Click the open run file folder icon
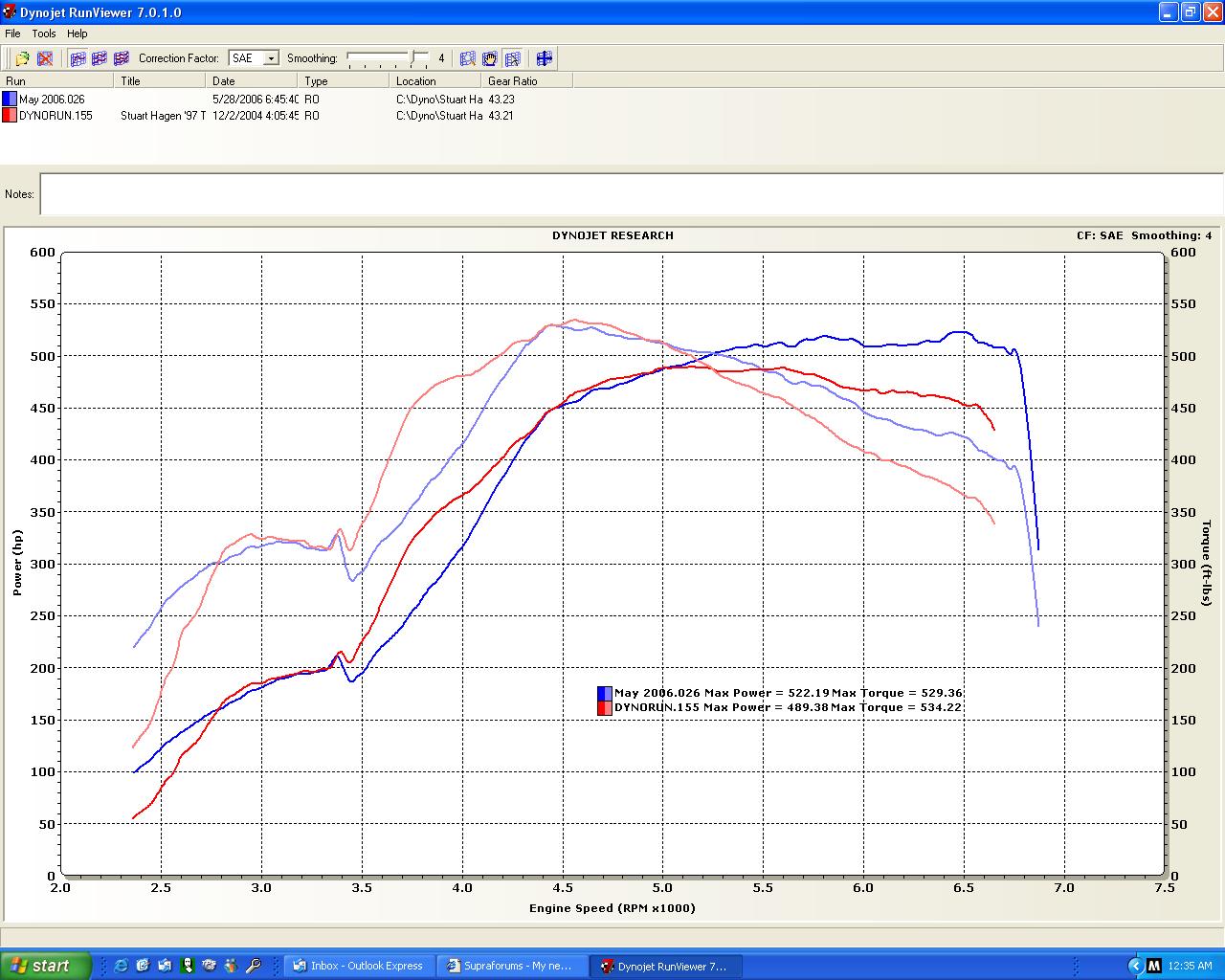 [x=22, y=58]
